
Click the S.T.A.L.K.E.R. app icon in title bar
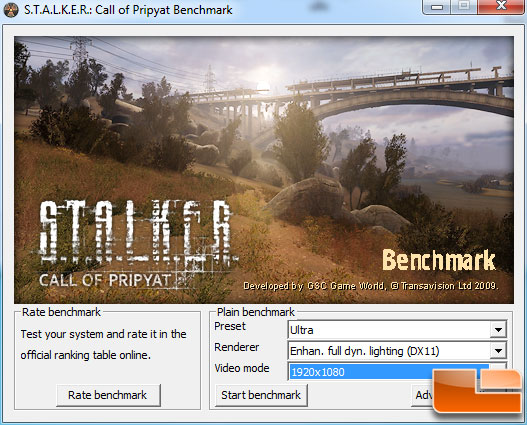tap(10, 10)
